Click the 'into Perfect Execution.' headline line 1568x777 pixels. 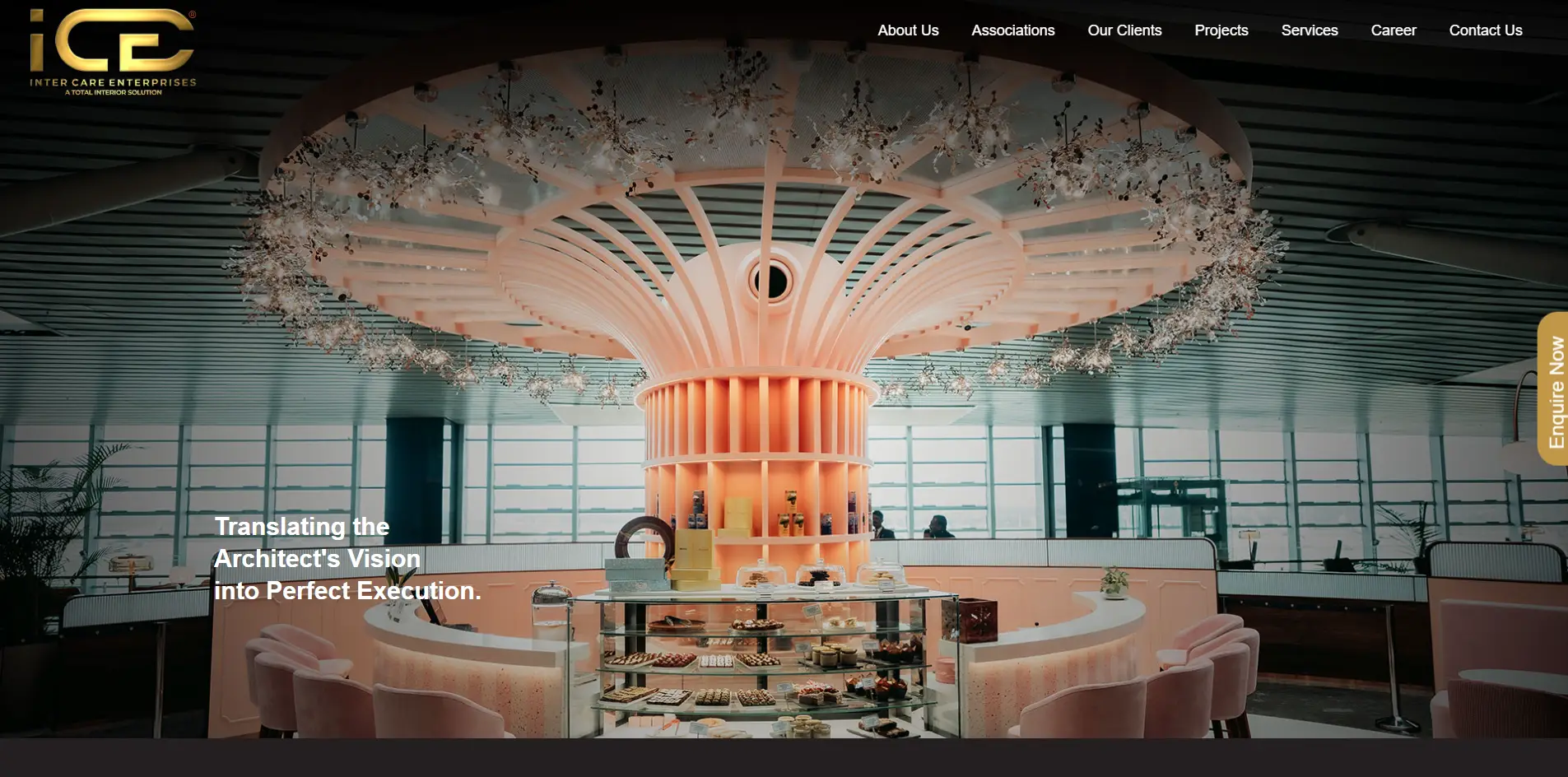point(347,591)
